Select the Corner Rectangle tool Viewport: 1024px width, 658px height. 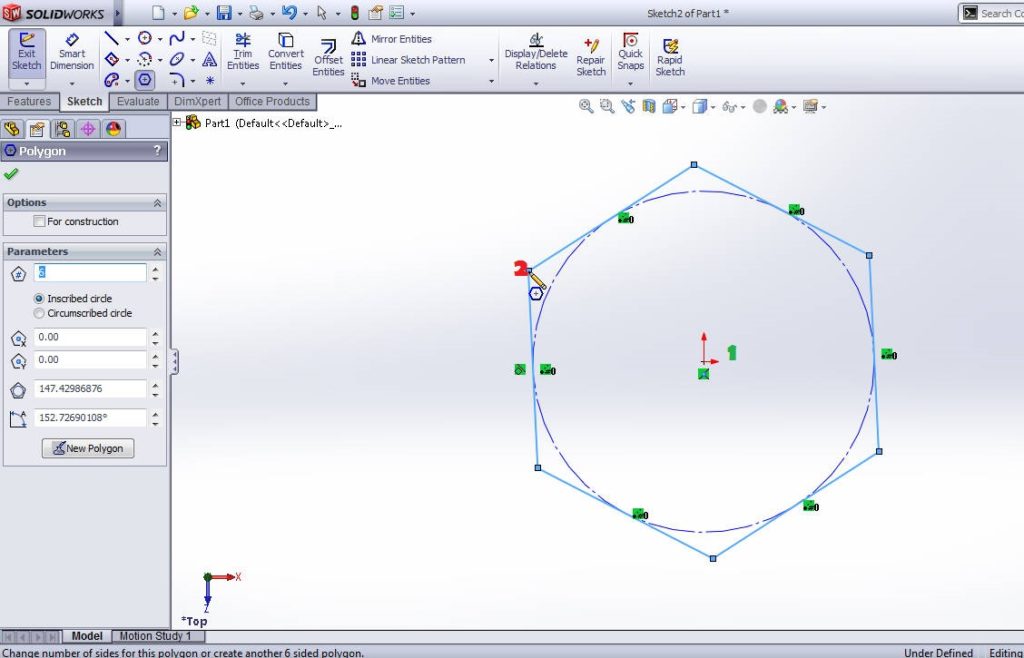tap(112, 59)
